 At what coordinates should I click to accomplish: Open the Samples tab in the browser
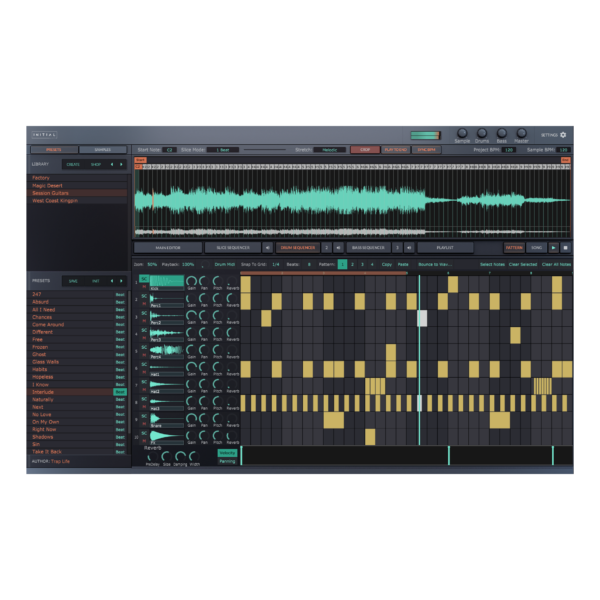(103, 149)
